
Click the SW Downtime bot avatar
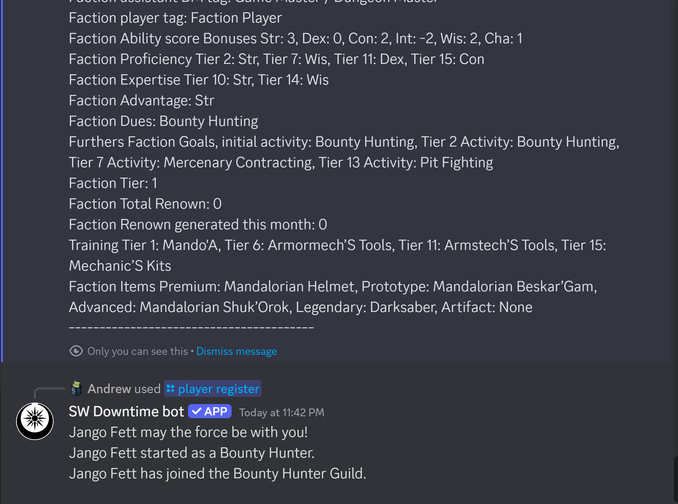[x=35, y=421]
